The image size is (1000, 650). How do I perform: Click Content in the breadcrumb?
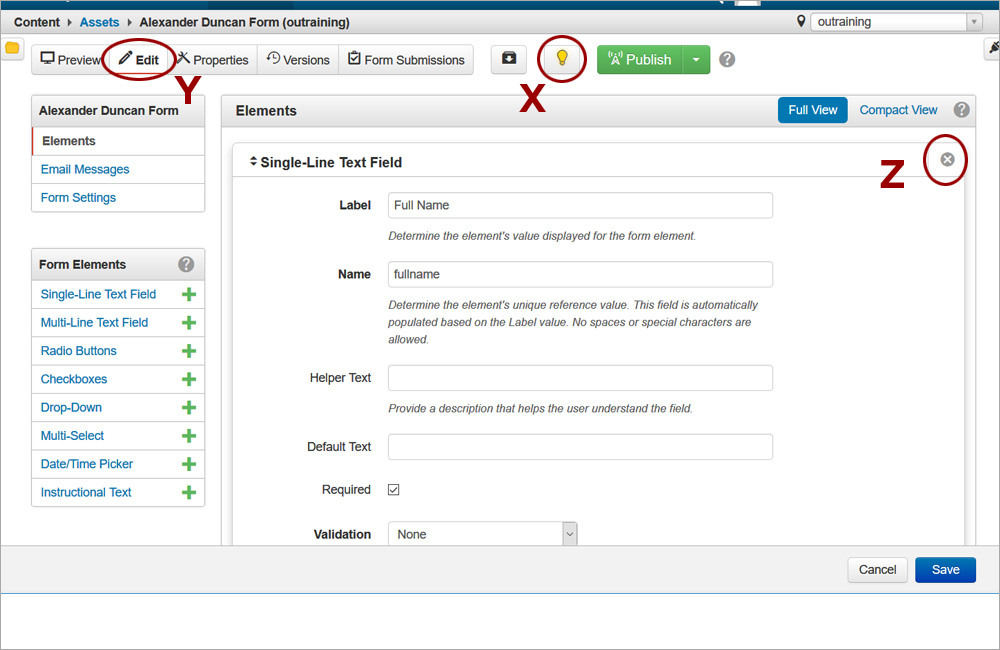[36, 22]
